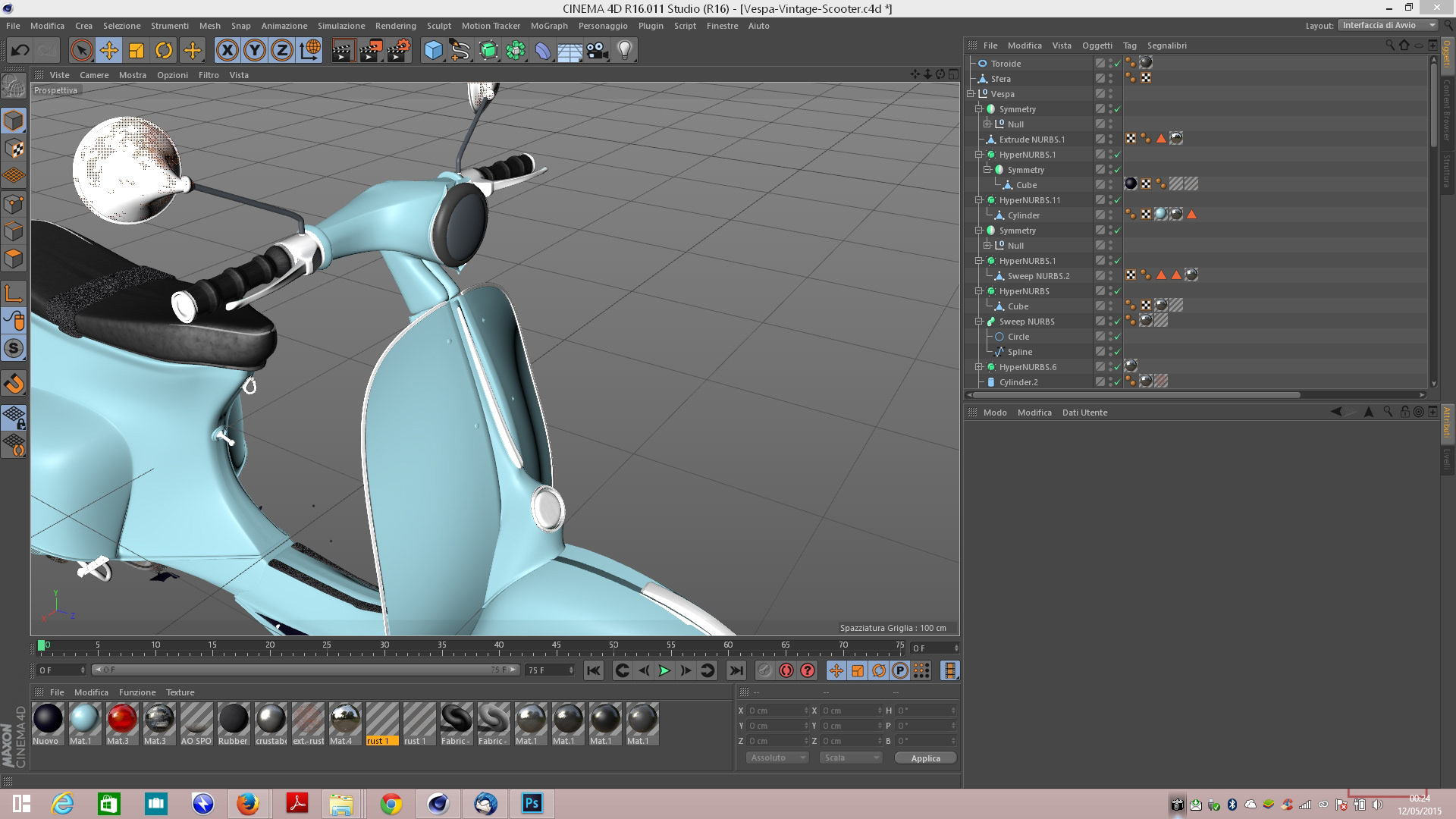Screen dimensions: 1456x819
Task: Collapse the HyperNURBS.11 object
Action: [x=979, y=200]
